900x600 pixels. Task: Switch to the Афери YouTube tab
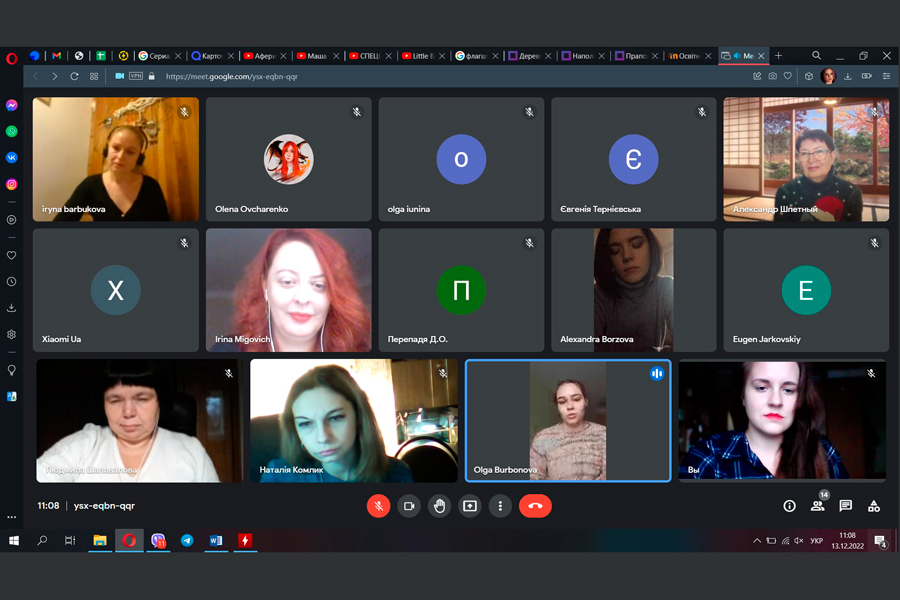265,56
